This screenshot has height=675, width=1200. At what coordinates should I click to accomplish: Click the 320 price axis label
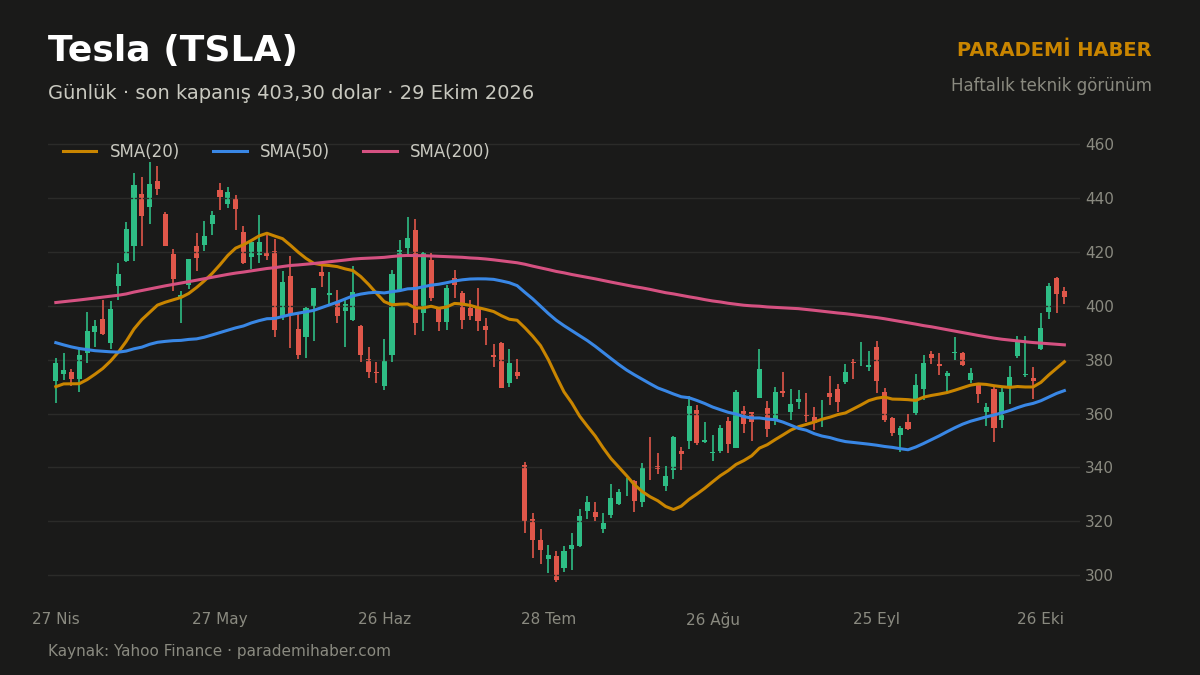1100,521
